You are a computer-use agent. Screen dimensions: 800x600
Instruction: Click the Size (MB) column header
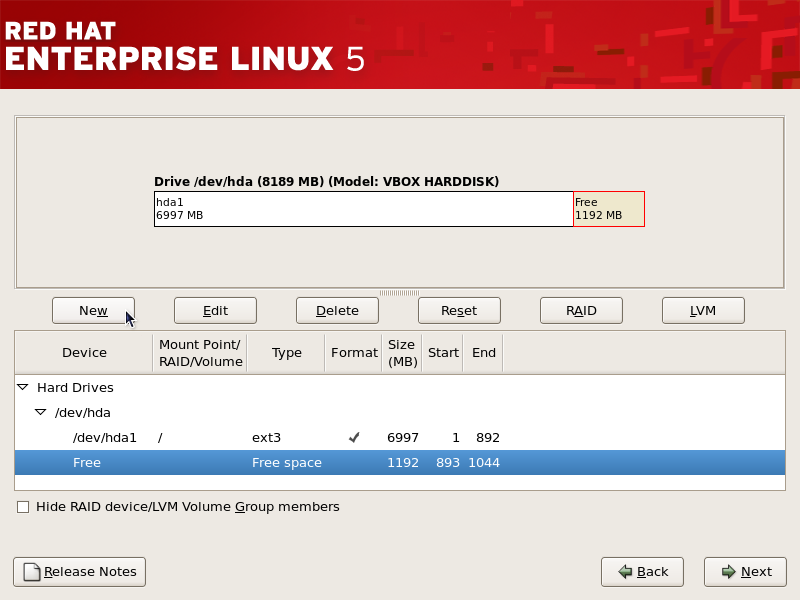(403, 353)
